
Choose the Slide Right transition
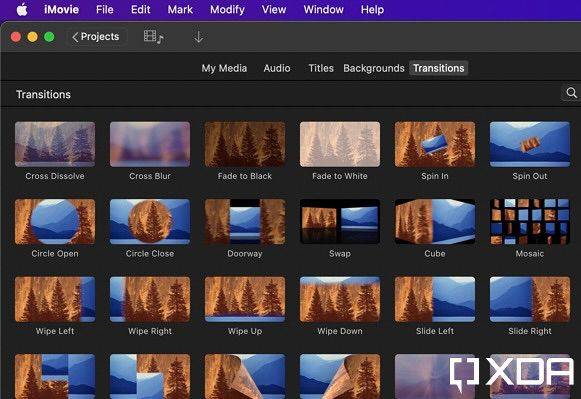pos(529,299)
